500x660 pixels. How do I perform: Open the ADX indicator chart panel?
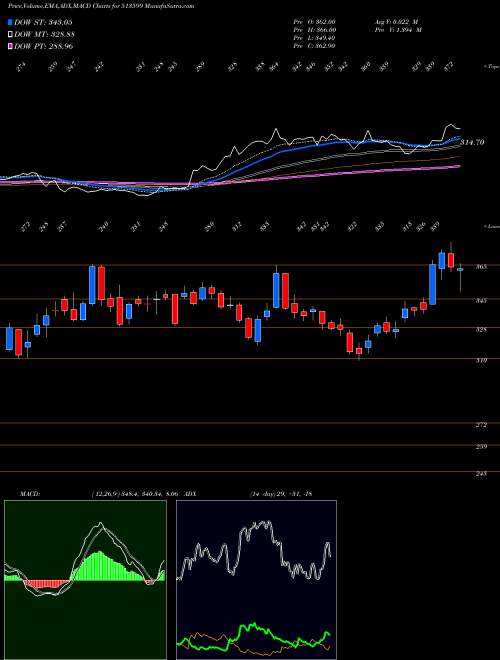(256, 580)
